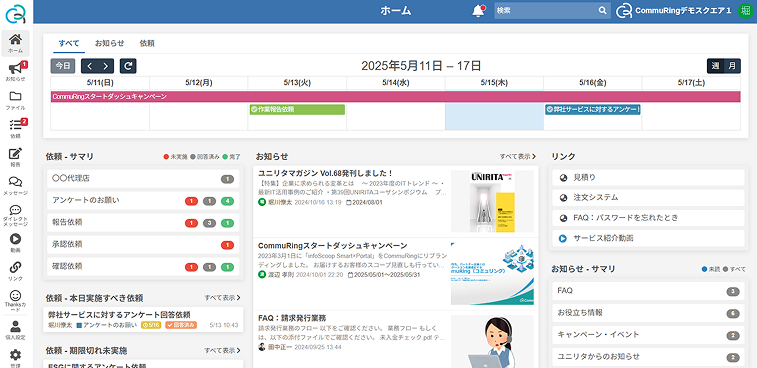Screen dimensions: 757x368
Task: Click green badge 4 on アンケートのお願い
Action: [x=227, y=201]
